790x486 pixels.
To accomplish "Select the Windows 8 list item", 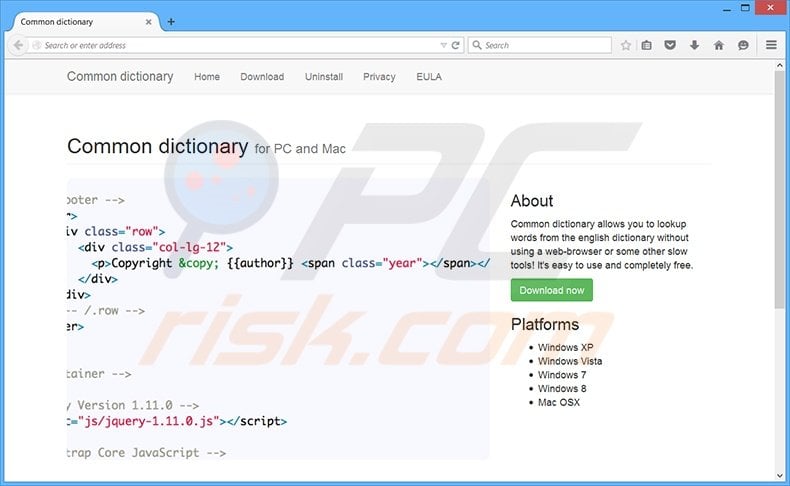I will pyautogui.click(x=562, y=388).
